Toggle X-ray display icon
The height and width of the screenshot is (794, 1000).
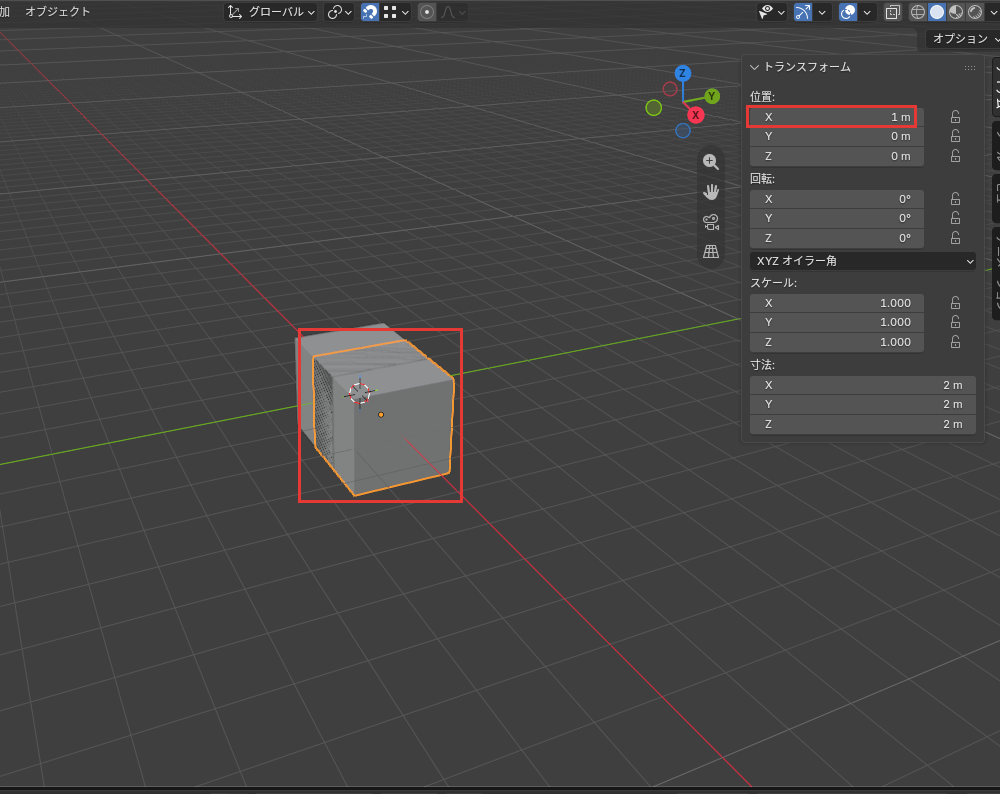pyautogui.click(x=892, y=12)
